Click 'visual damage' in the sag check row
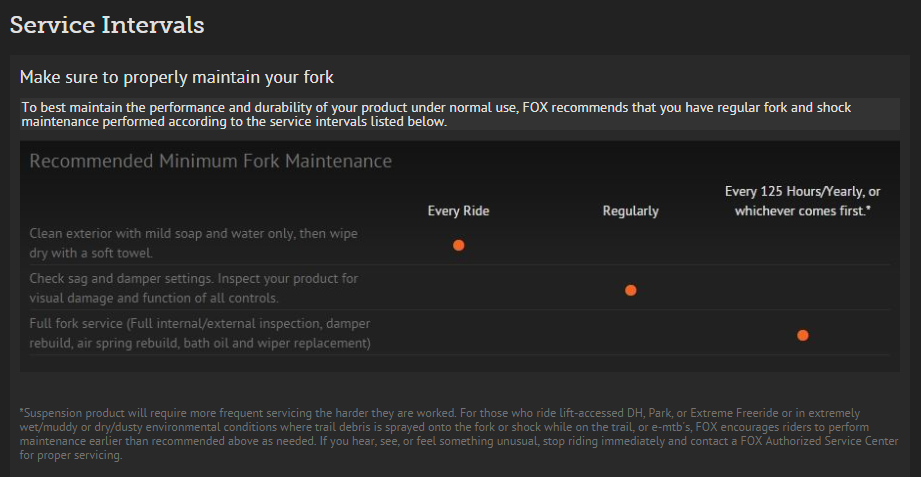This screenshot has height=477, width=921. (70, 298)
